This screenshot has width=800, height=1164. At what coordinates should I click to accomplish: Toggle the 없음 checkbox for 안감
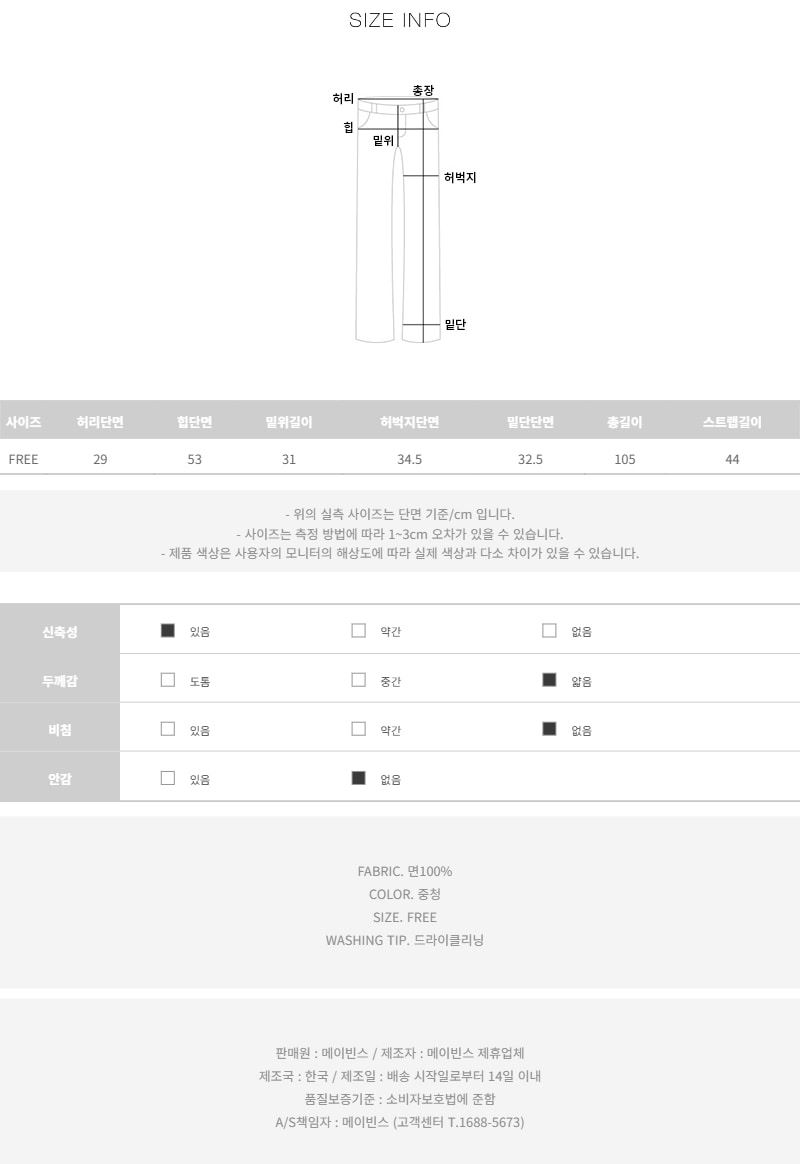[358, 778]
